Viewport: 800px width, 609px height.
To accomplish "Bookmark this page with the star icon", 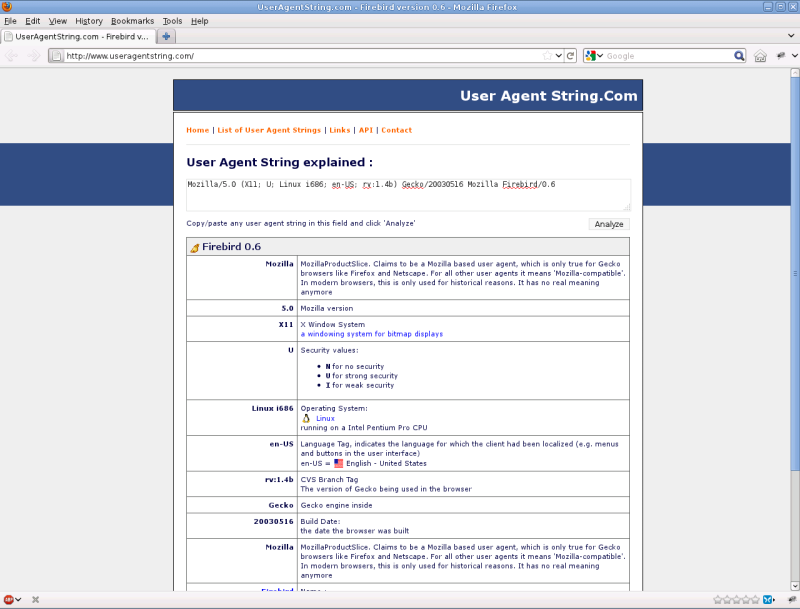I will (547, 56).
